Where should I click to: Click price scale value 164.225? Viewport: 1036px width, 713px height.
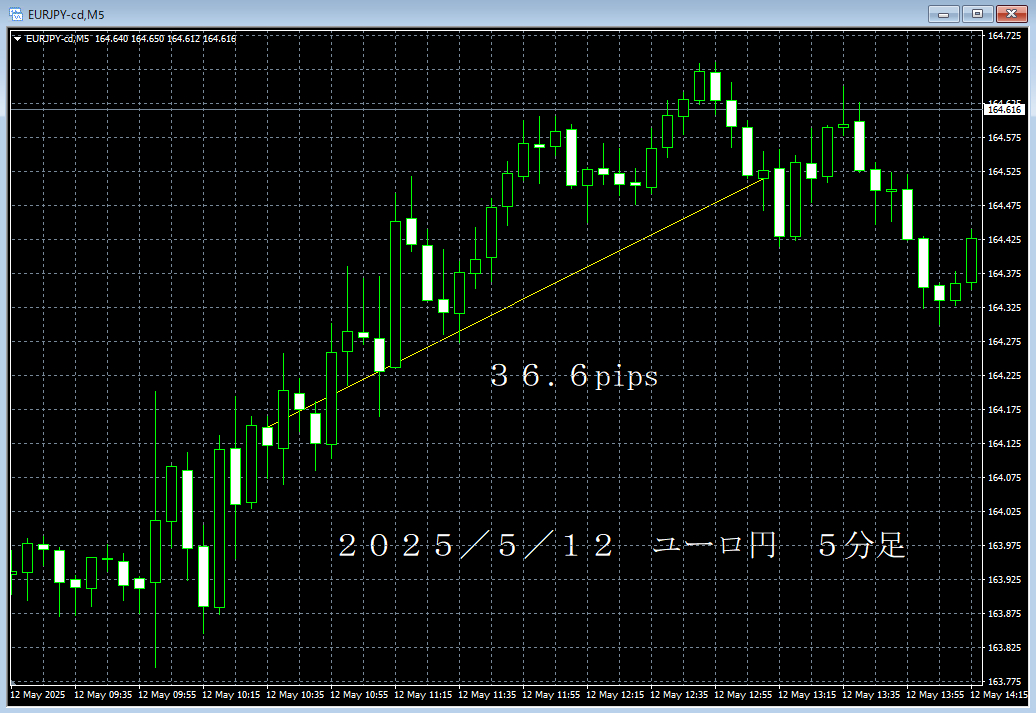coord(1004,376)
